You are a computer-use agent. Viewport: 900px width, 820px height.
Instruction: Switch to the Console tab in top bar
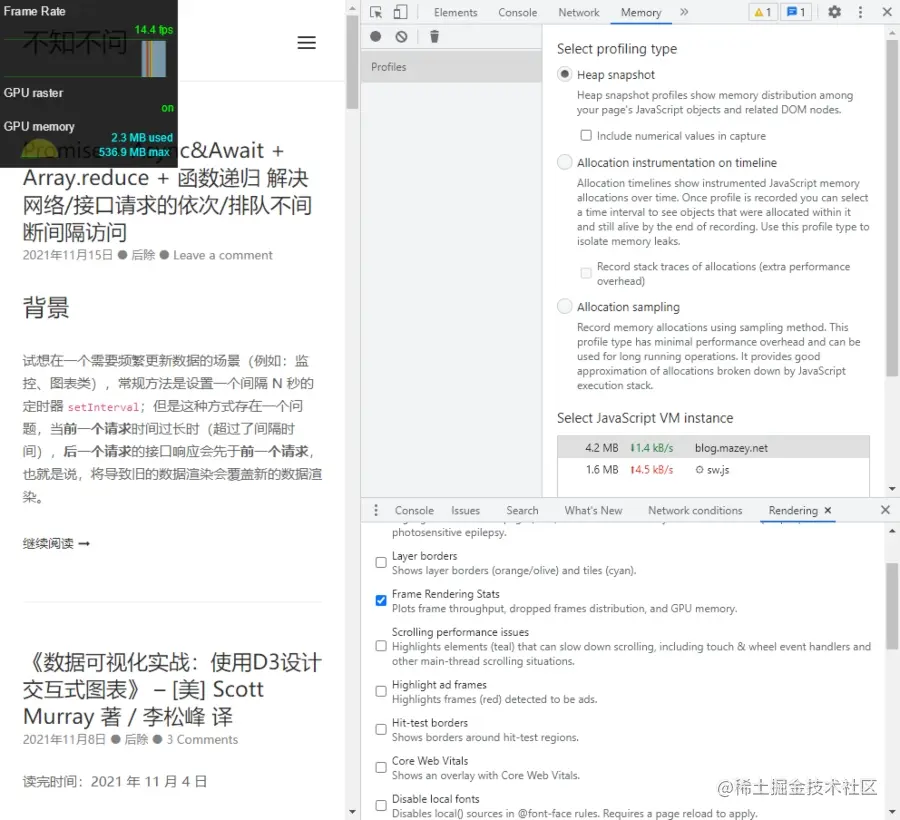pyautogui.click(x=517, y=13)
